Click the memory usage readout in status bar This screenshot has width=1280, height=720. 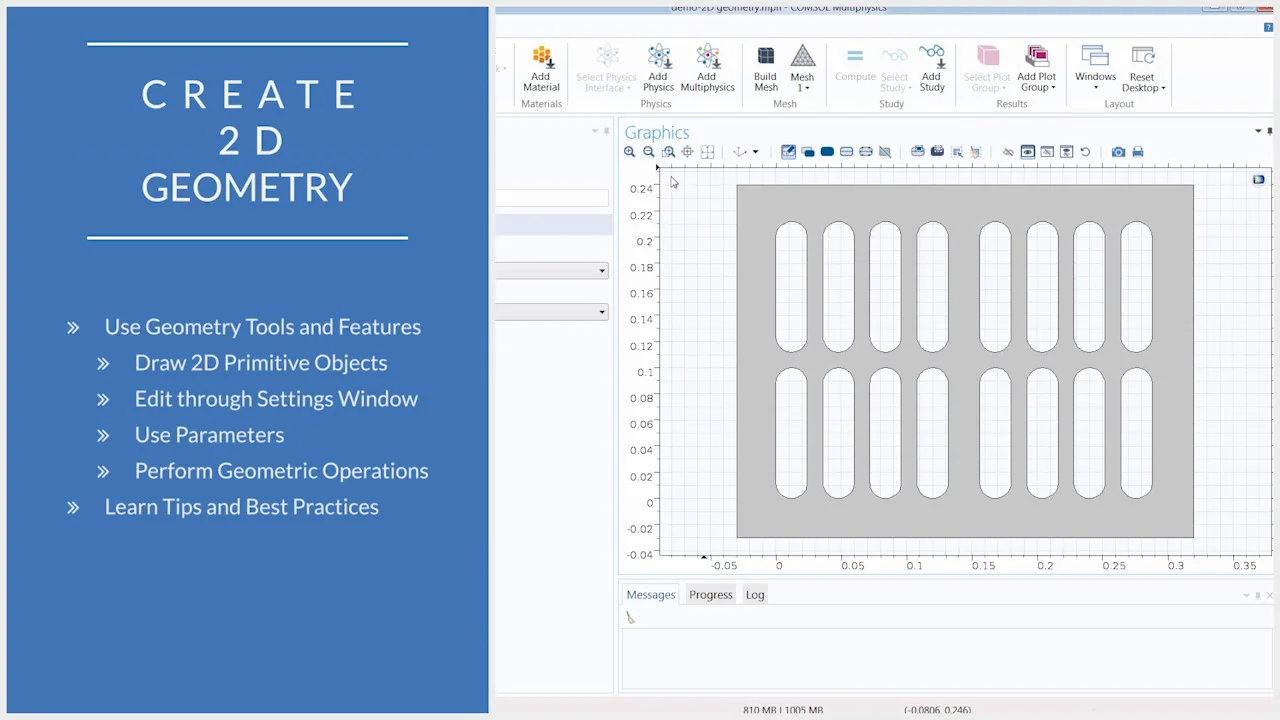pos(783,710)
